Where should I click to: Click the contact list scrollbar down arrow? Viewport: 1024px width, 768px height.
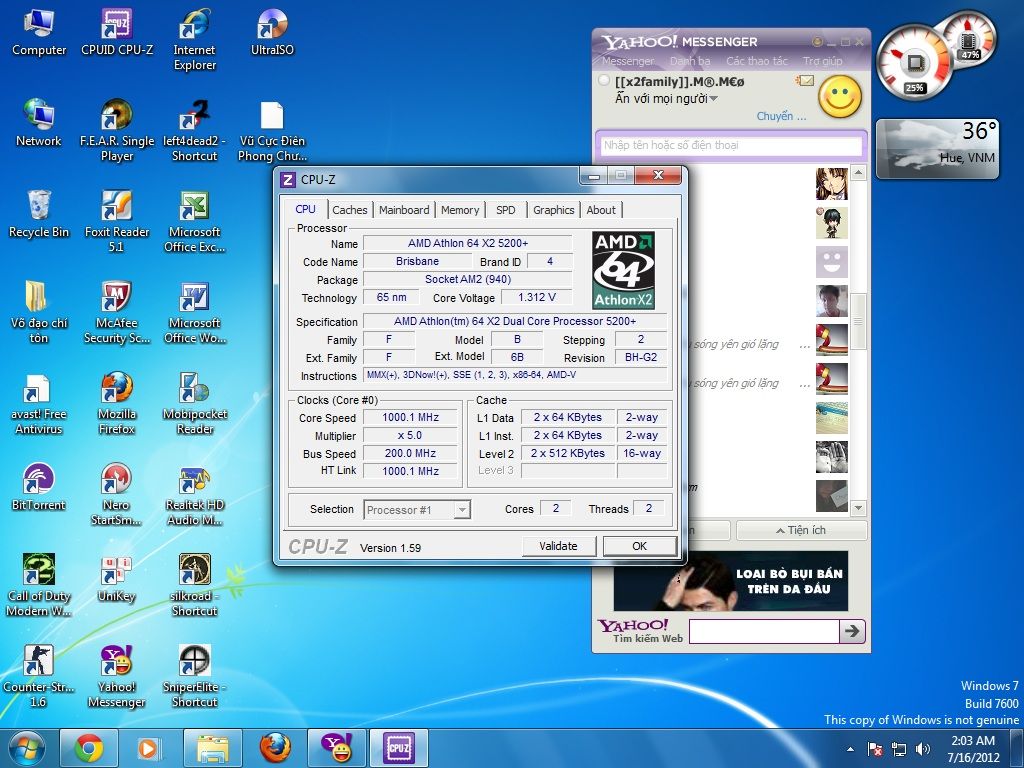(859, 507)
